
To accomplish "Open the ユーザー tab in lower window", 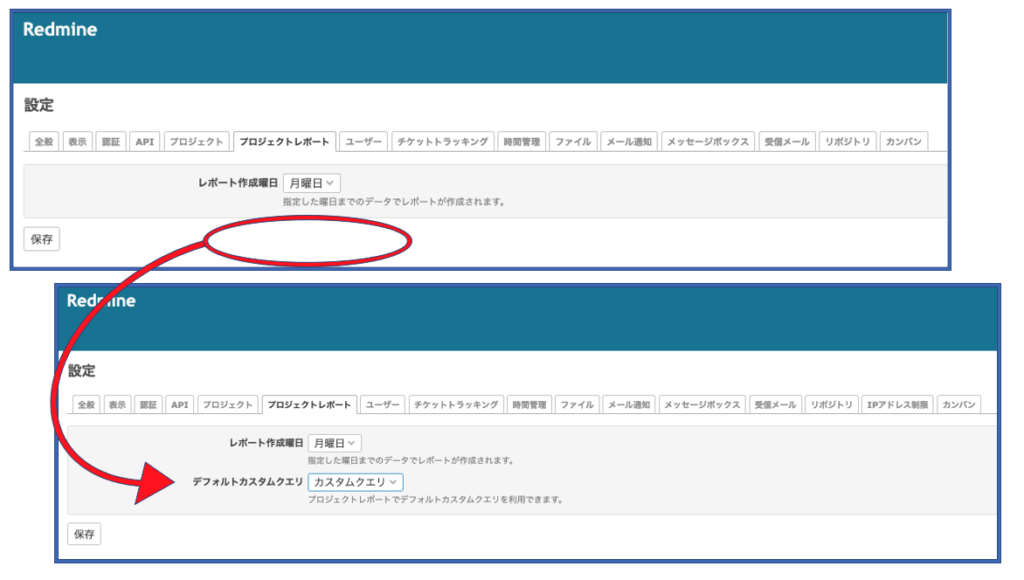I will (x=383, y=405).
